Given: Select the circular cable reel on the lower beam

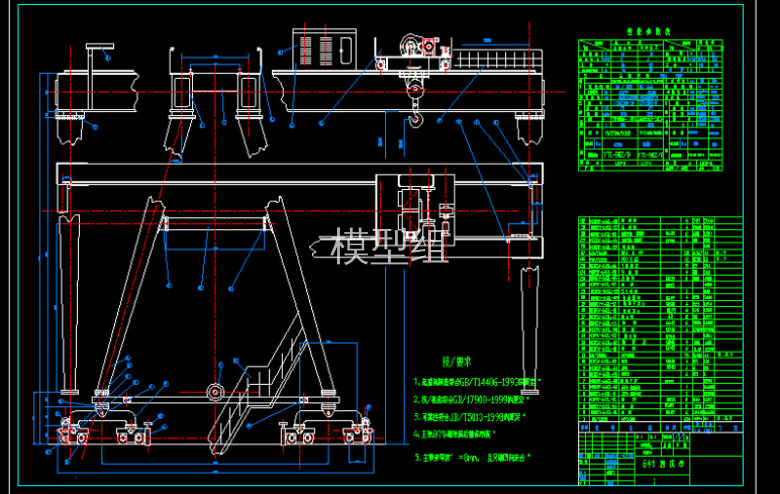Looking at the screenshot, I should click(x=215, y=392).
